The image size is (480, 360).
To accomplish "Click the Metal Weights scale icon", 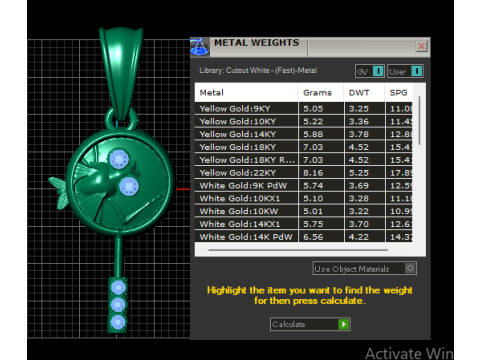I will coord(199,47).
